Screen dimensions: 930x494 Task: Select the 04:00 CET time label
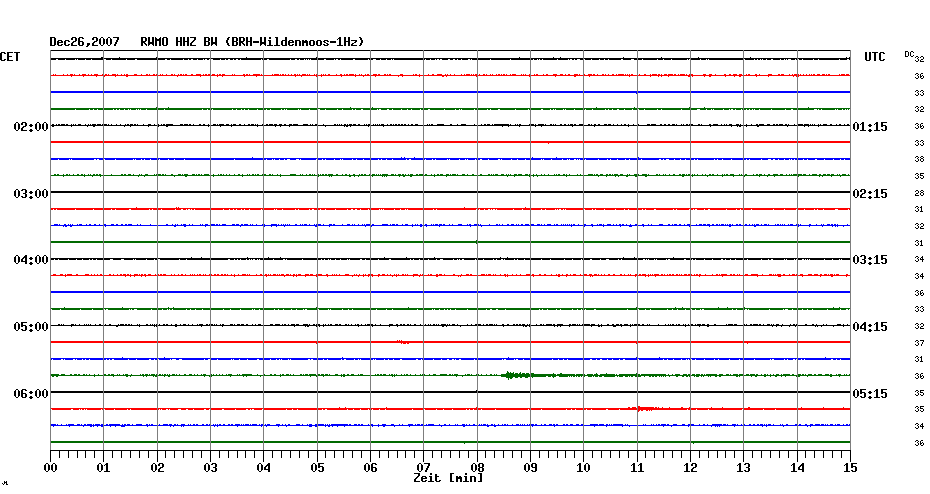31,260
